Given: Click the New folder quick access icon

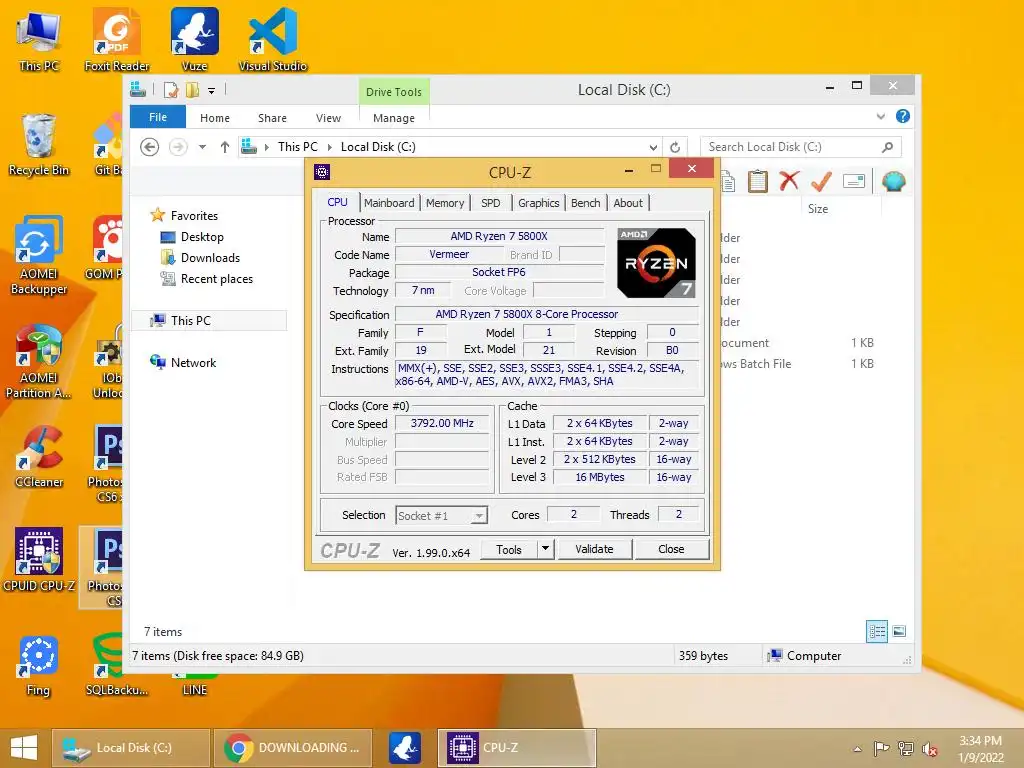Looking at the screenshot, I should (192, 90).
